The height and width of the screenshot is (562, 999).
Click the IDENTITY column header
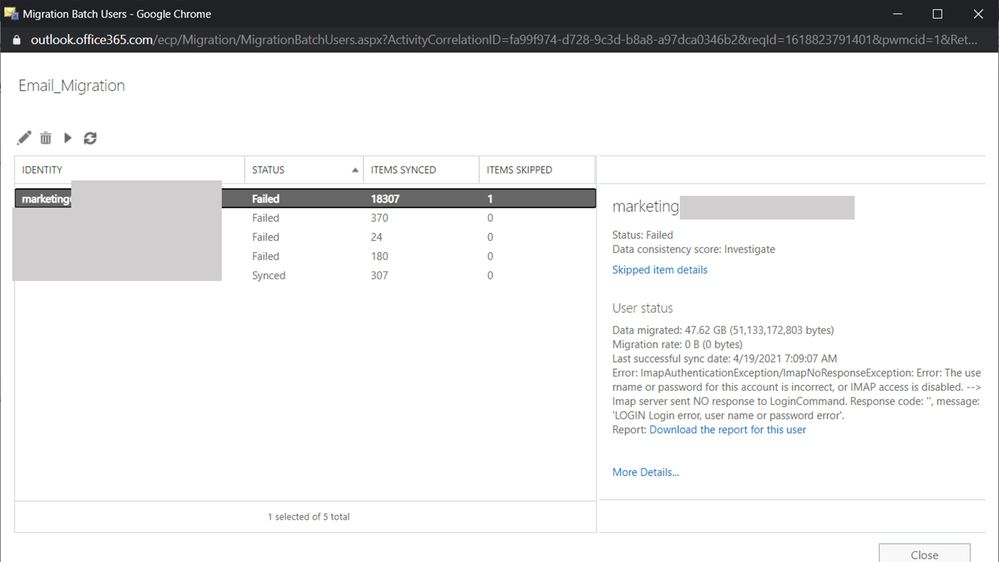(130, 169)
